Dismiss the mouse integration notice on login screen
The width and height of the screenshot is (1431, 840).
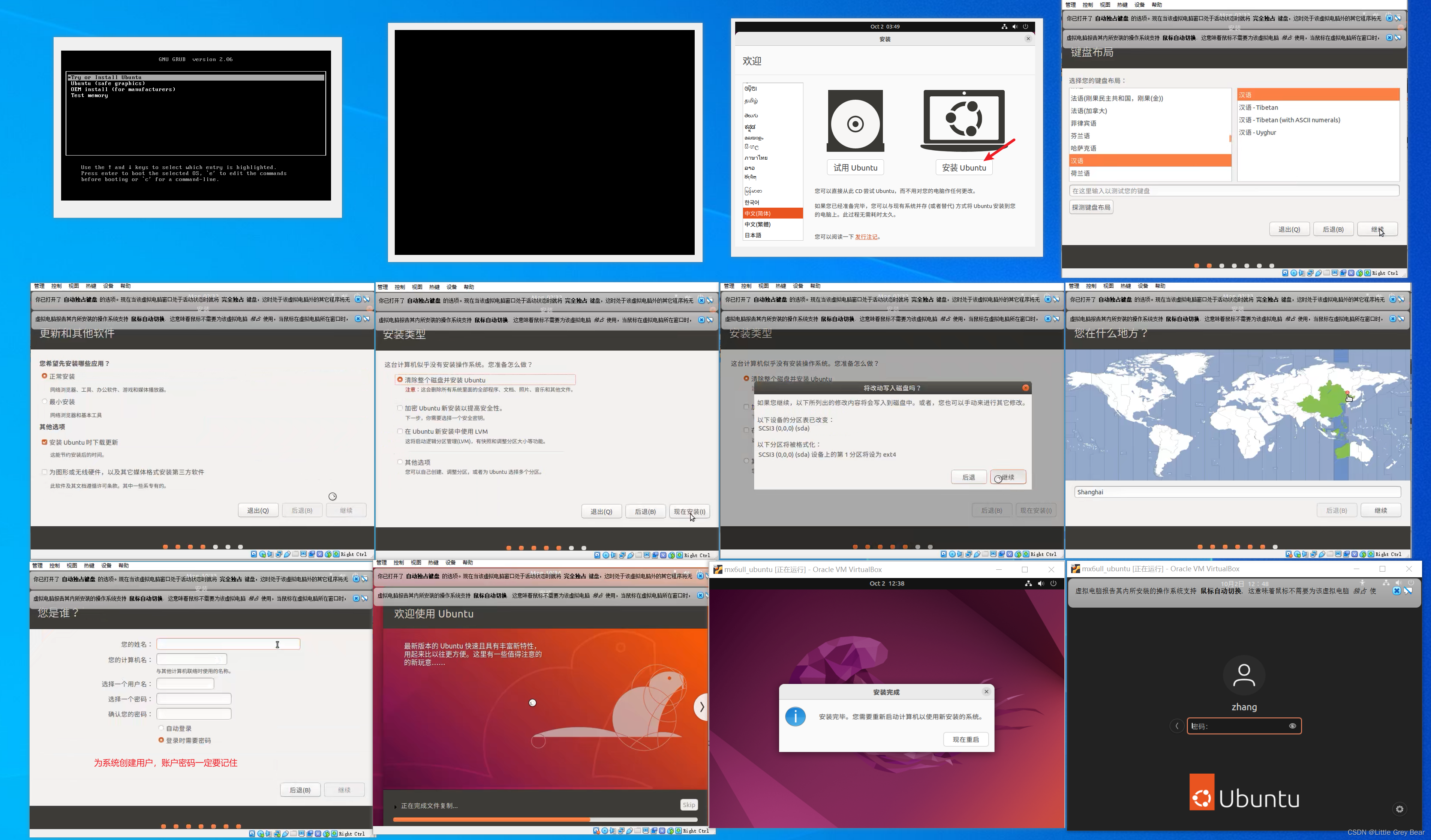tap(1397, 591)
